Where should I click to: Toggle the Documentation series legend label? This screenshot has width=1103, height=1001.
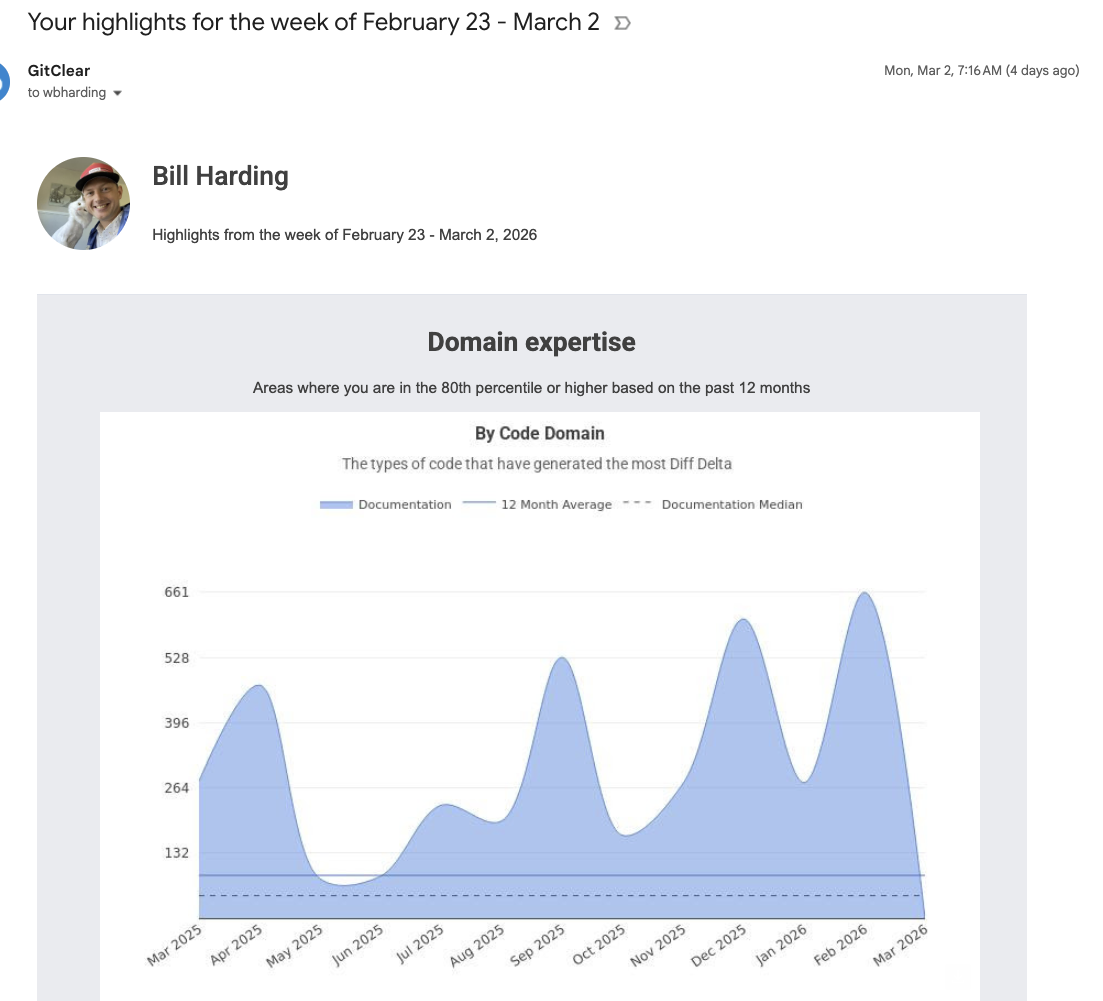pyautogui.click(x=404, y=504)
